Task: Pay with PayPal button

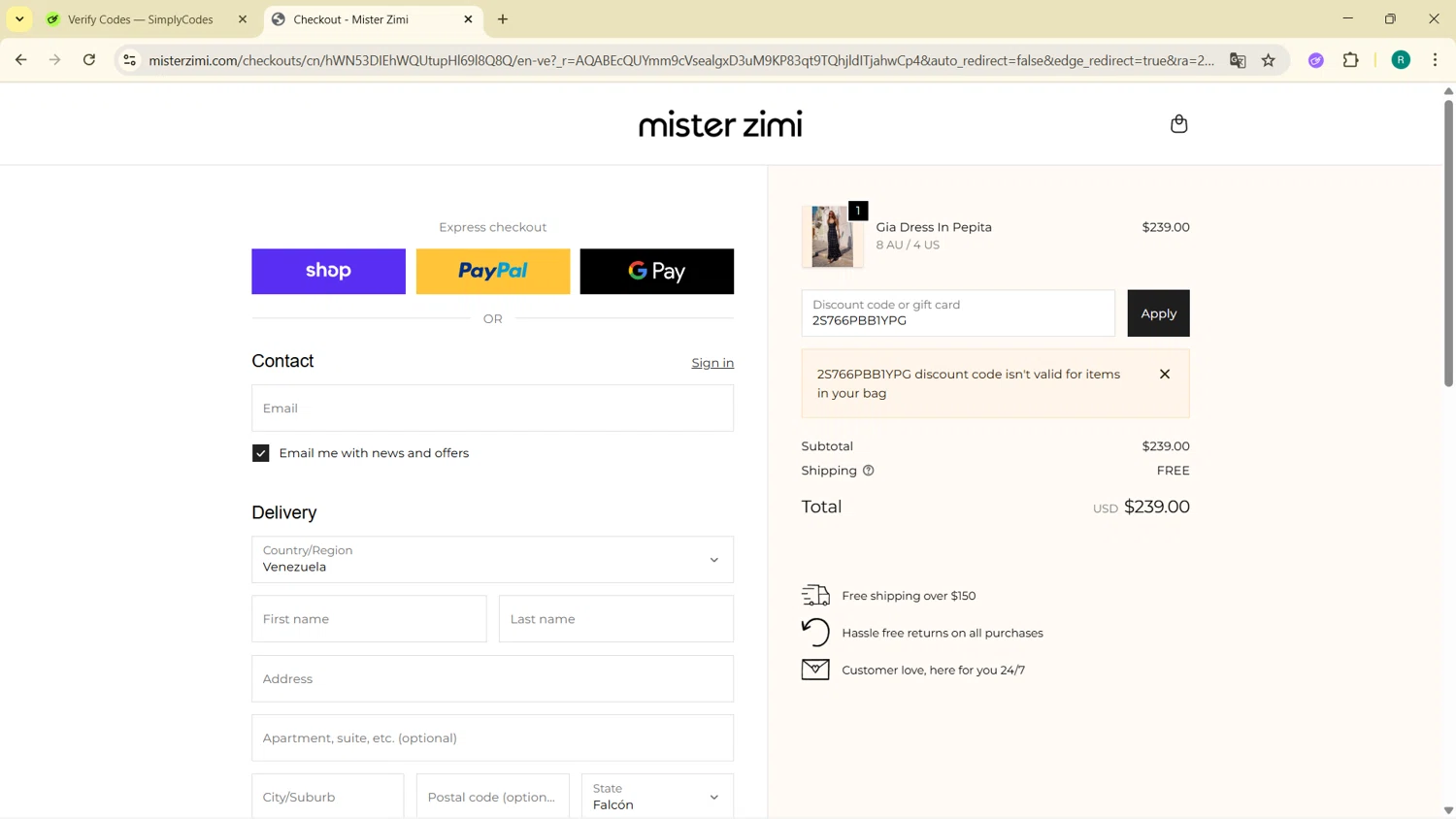Action: click(x=493, y=272)
